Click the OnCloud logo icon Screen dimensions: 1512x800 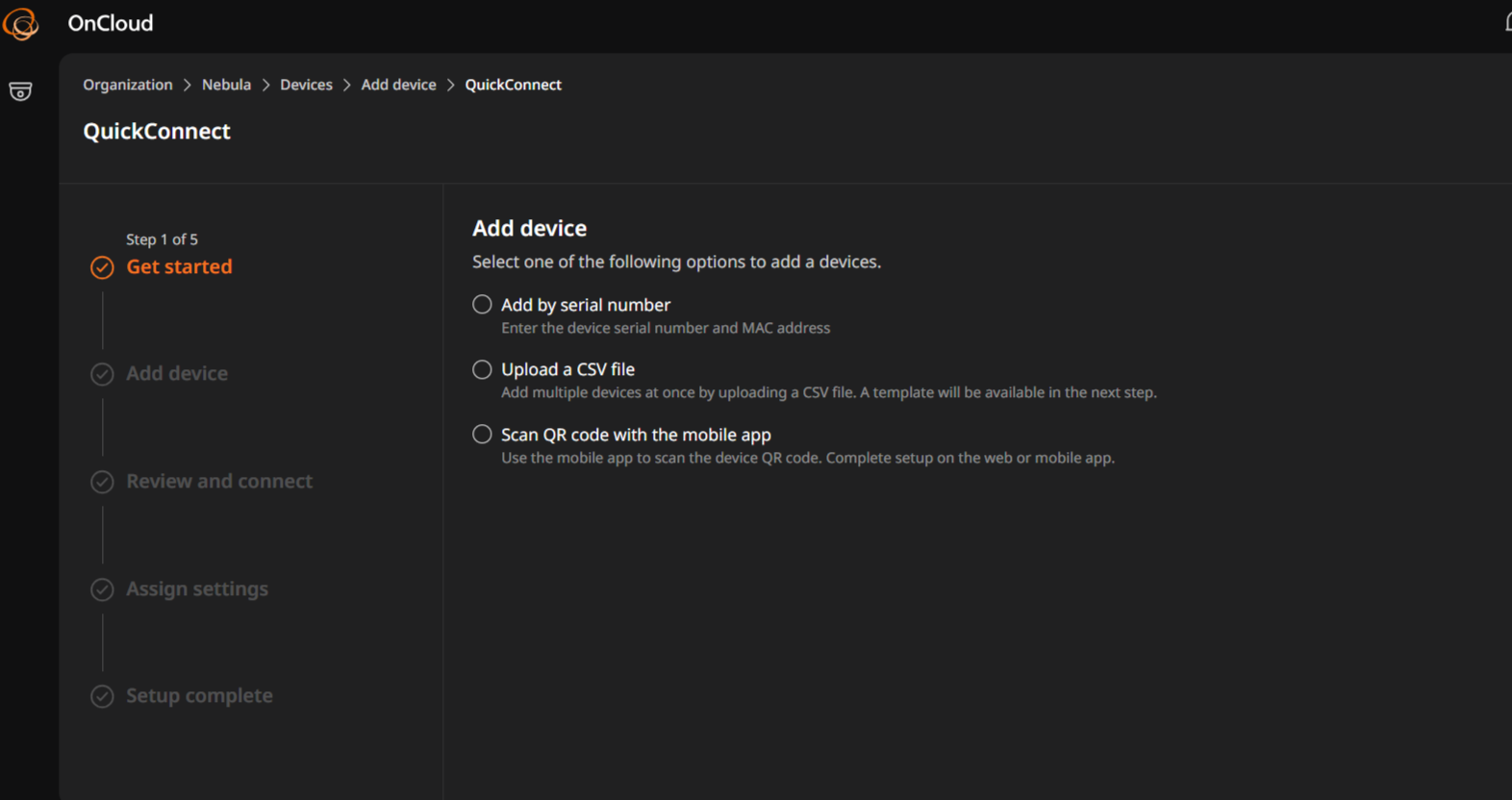pyautogui.click(x=20, y=24)
